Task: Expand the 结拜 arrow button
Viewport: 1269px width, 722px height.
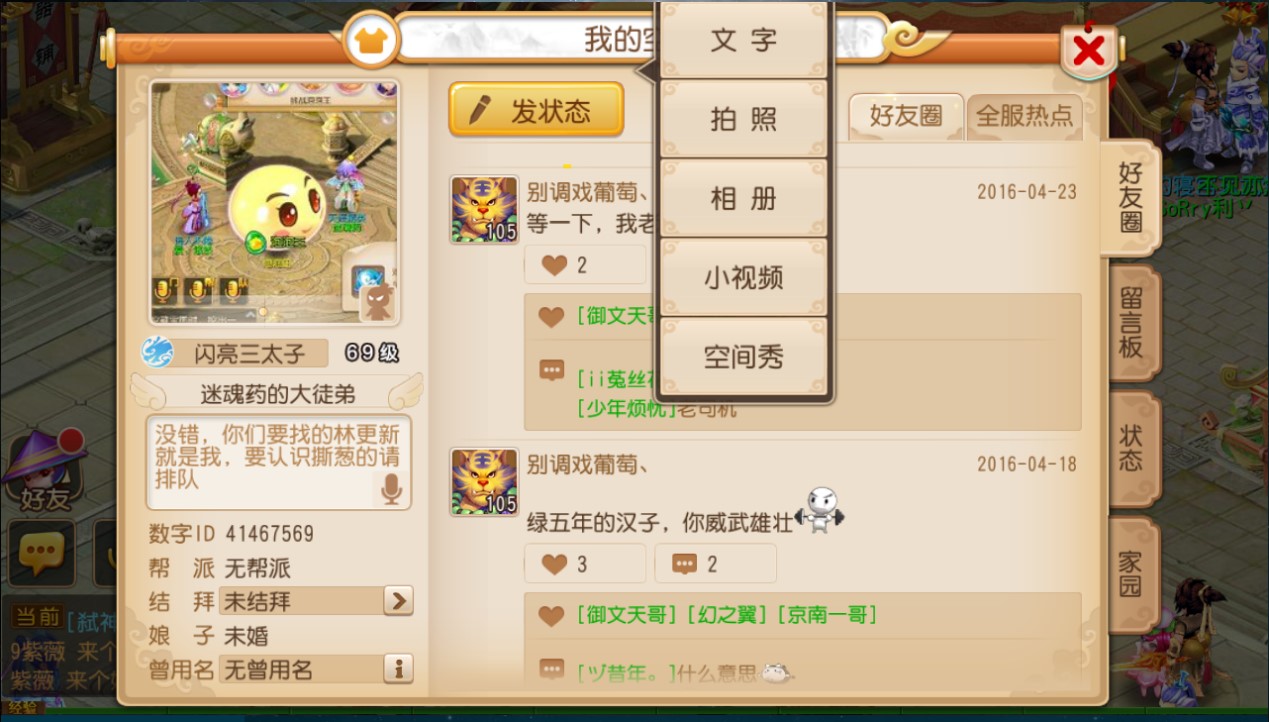Action: coord(398,601)
